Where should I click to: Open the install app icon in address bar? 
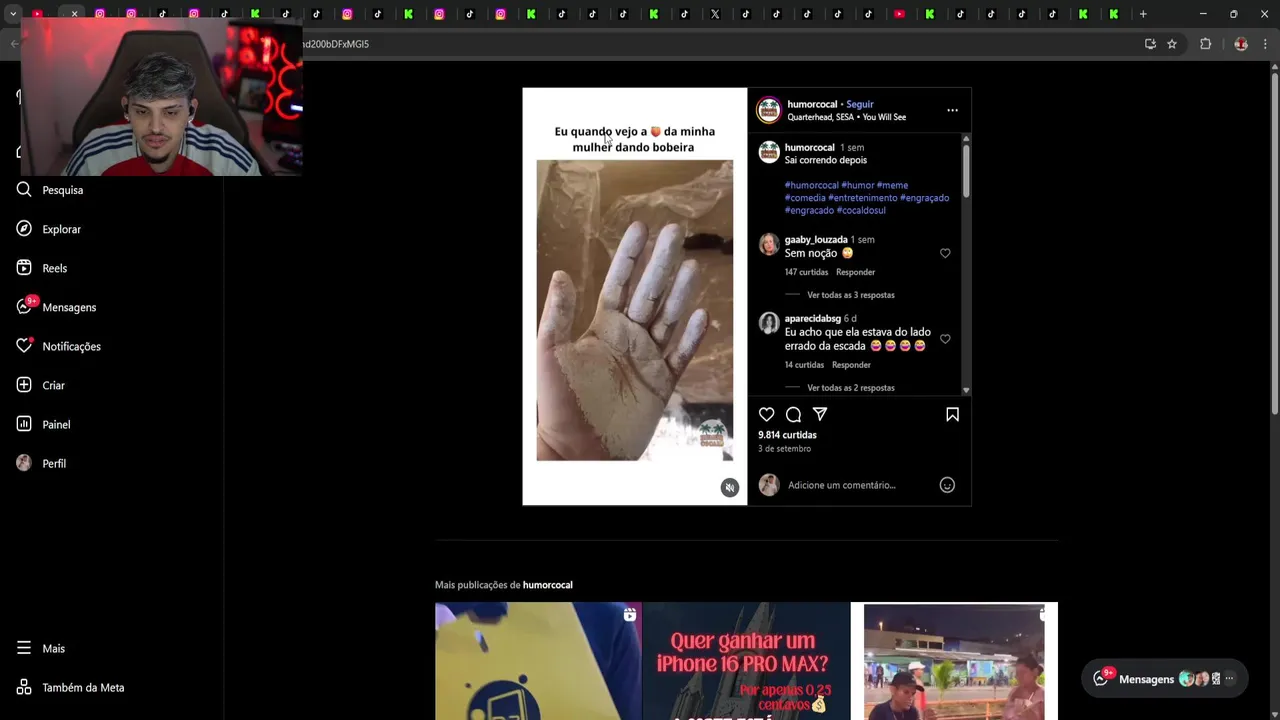coord(1150,44)
